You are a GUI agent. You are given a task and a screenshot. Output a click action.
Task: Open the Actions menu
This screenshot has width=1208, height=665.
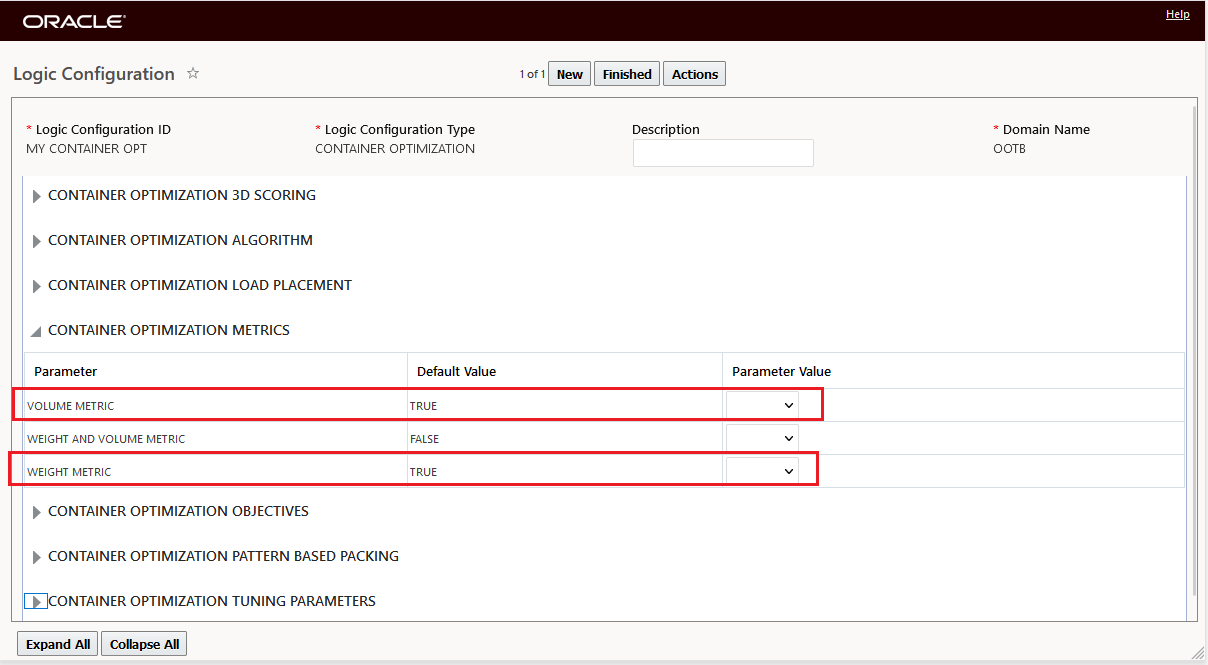(x=695, y=74)
